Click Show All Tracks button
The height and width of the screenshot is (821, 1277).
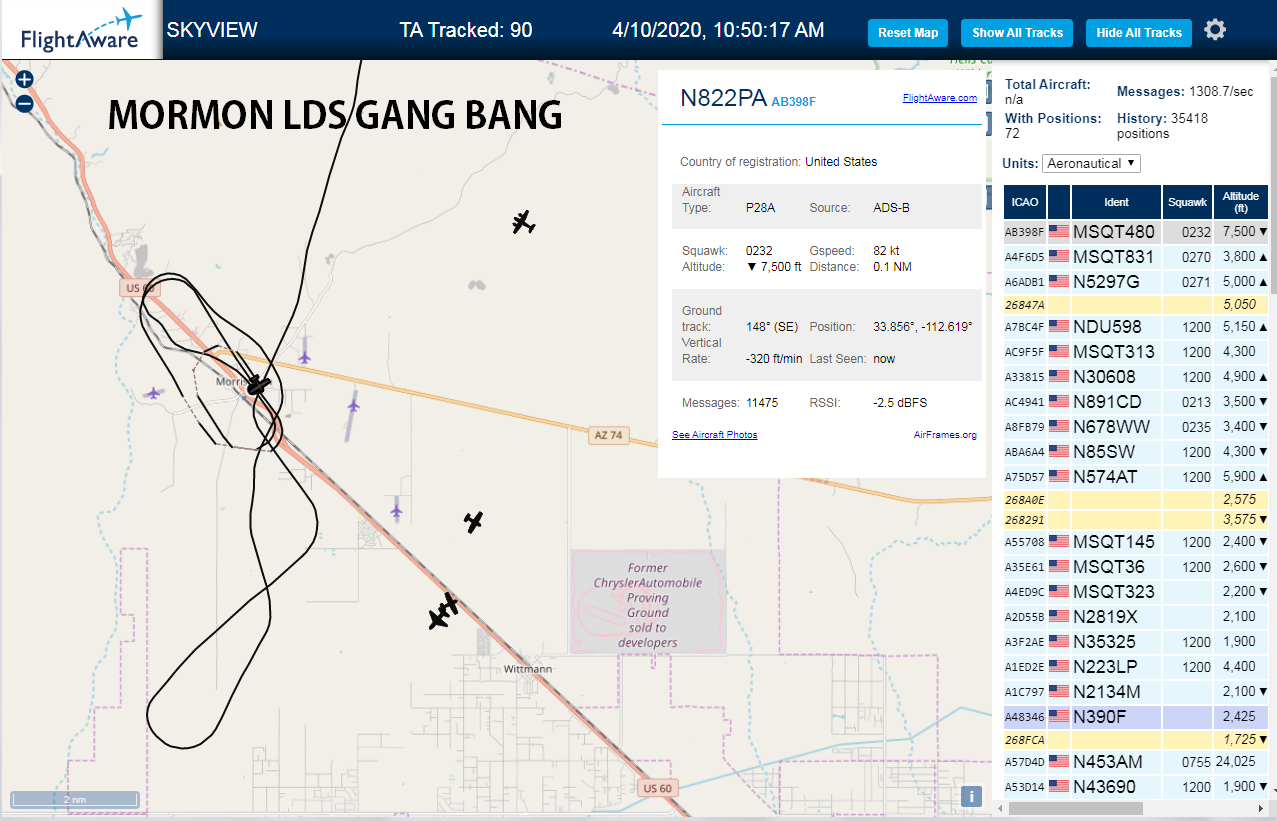1017,33
